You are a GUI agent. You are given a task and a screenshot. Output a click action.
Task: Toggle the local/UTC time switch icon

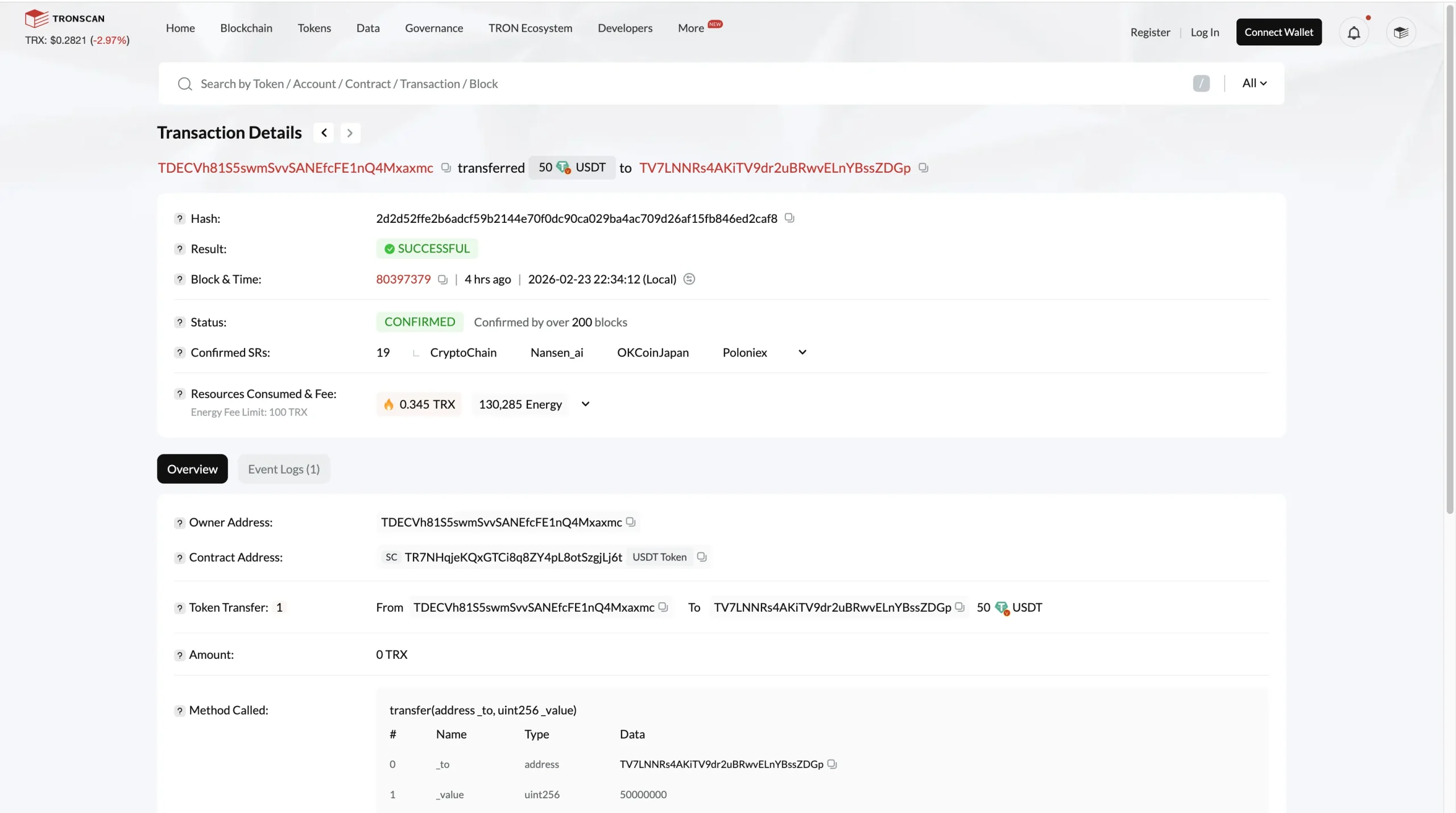pos(689,279)
